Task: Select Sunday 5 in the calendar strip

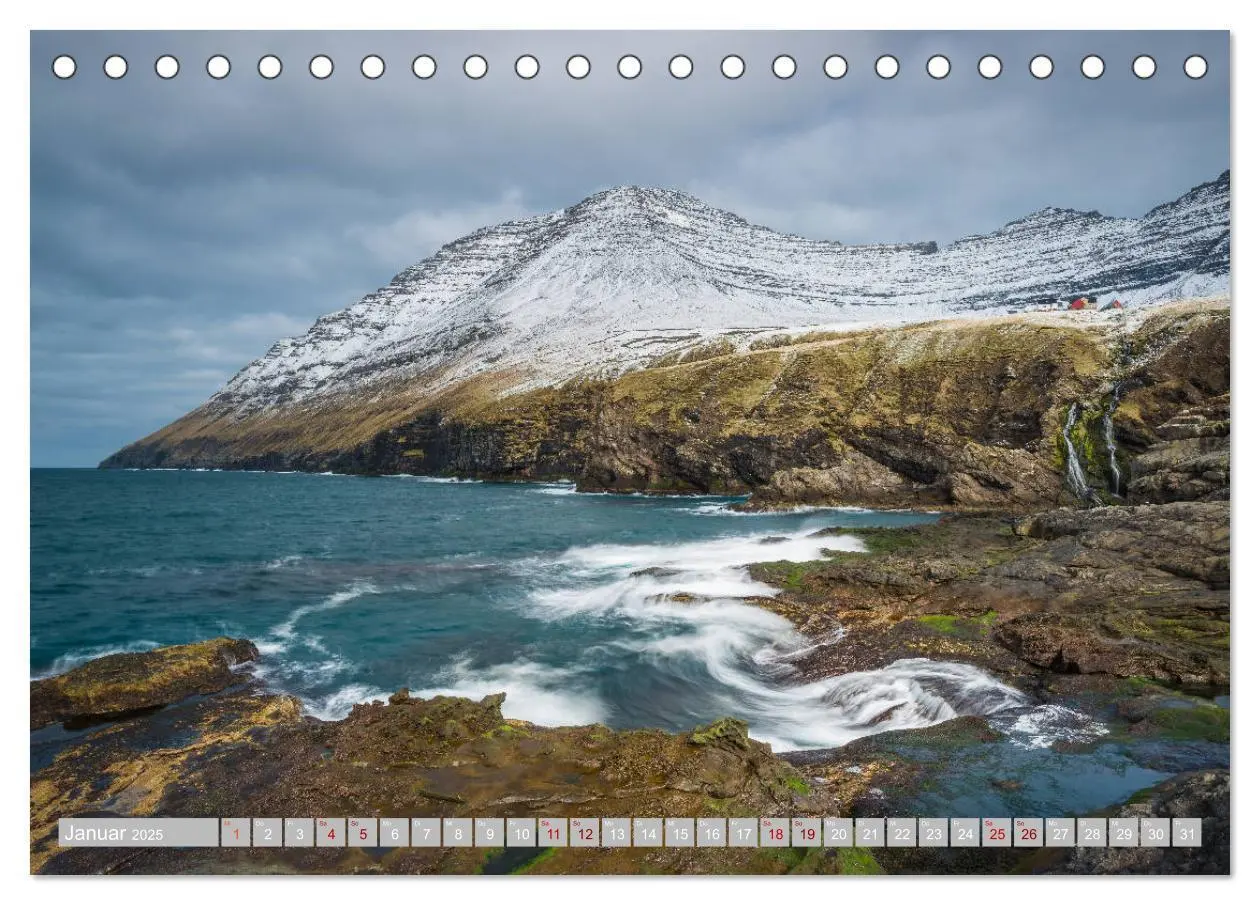Action: click(x=362, y=833)
